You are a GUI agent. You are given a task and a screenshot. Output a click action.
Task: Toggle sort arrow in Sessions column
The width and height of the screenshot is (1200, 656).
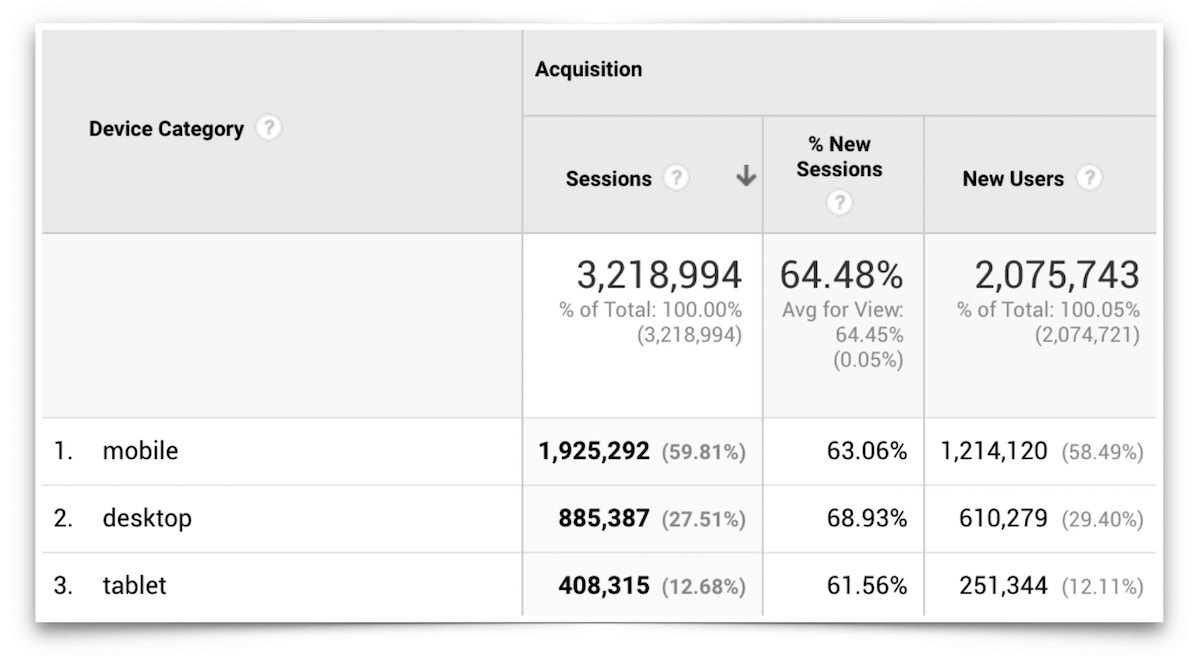tap(745, 178)
